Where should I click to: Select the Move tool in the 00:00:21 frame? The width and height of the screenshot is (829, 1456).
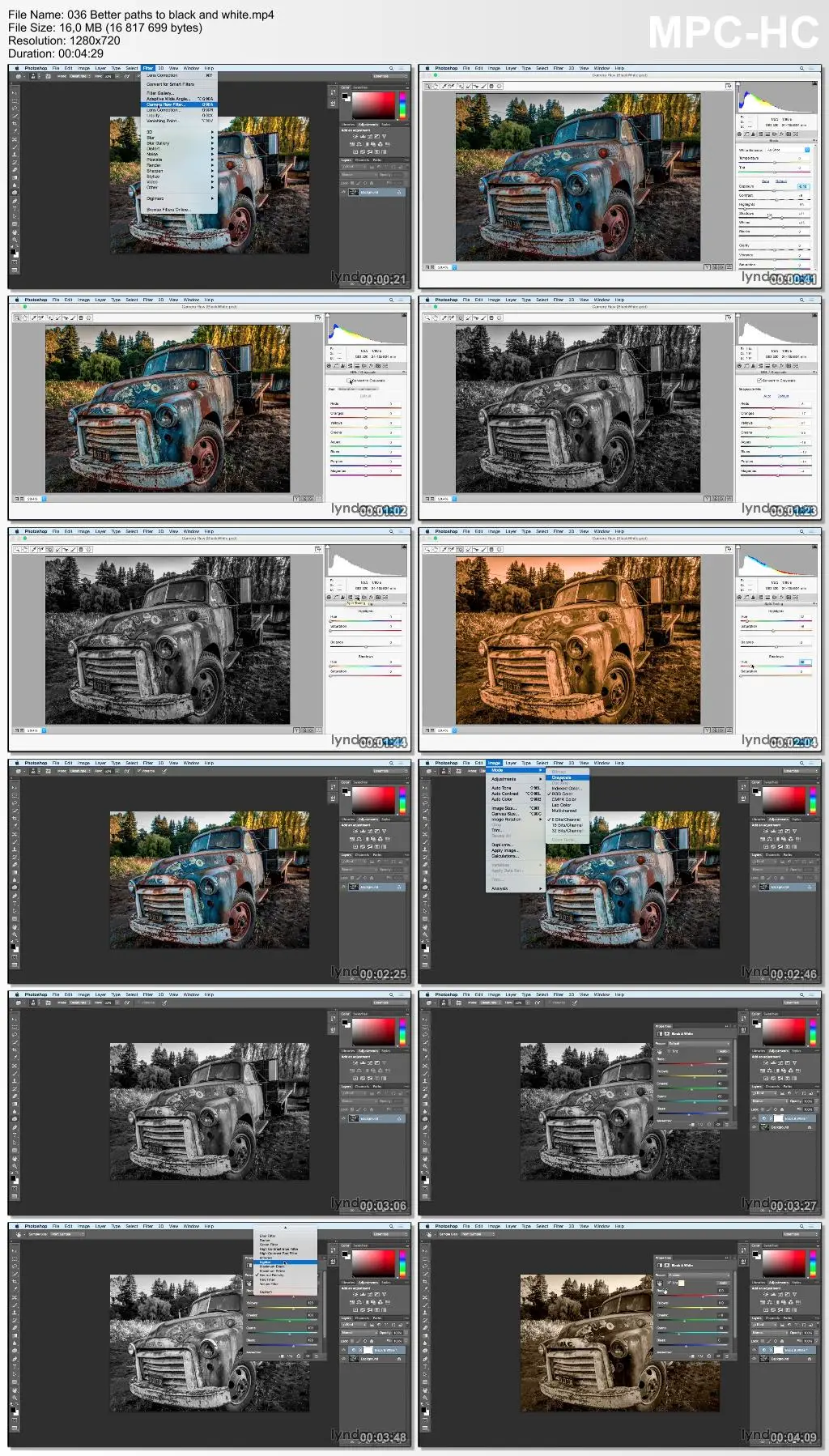coord(14,92)
